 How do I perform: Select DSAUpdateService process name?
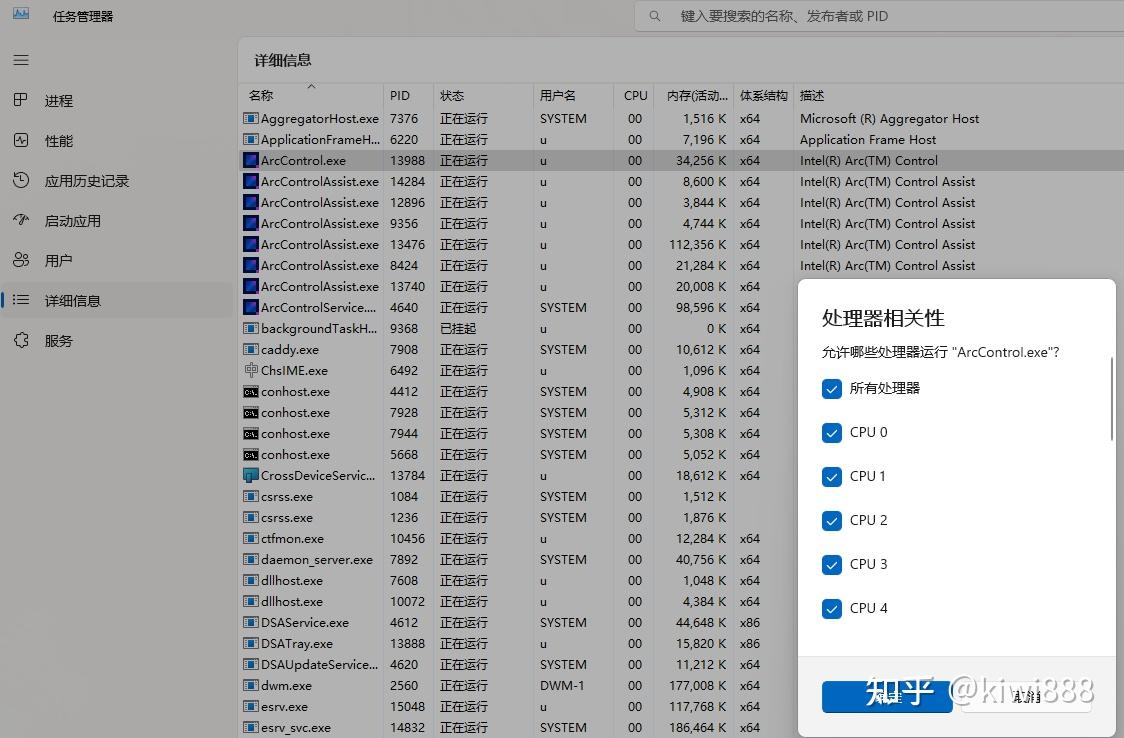[319, 665]
